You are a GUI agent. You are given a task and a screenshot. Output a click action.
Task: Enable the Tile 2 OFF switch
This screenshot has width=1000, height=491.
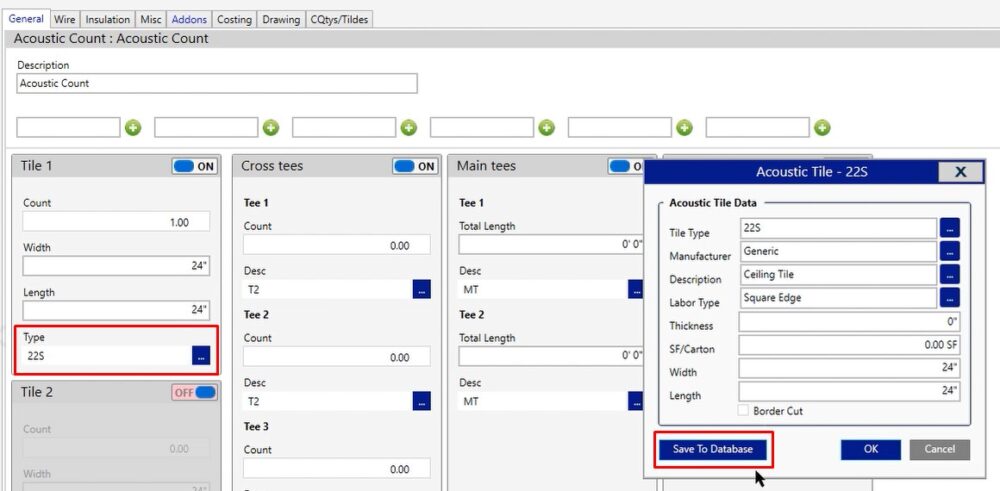coord(195,393)
